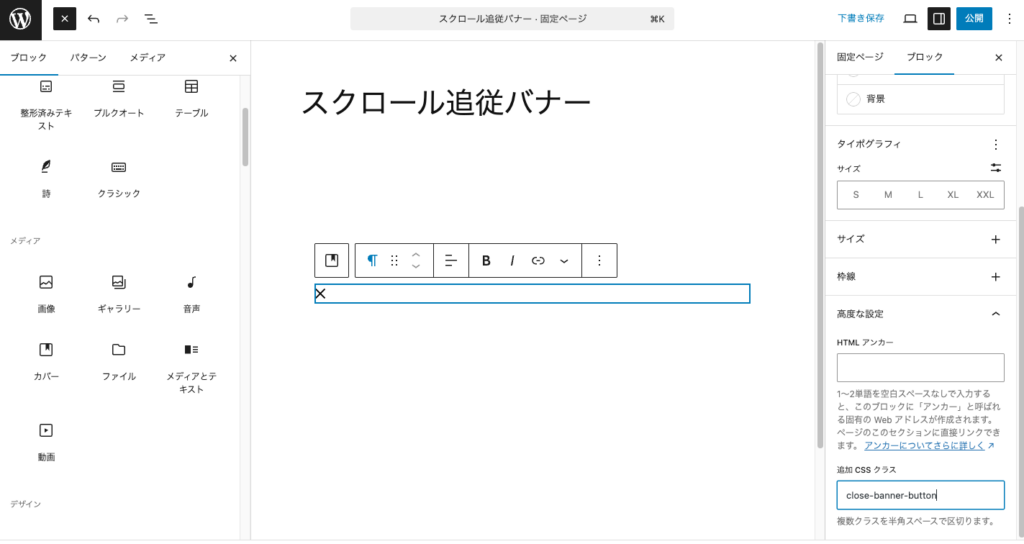Image resolution: width=1024 pixels, height=544 pixels.
Task: Undo the last change
Action: pyautogui.click(x=94, y=19)
